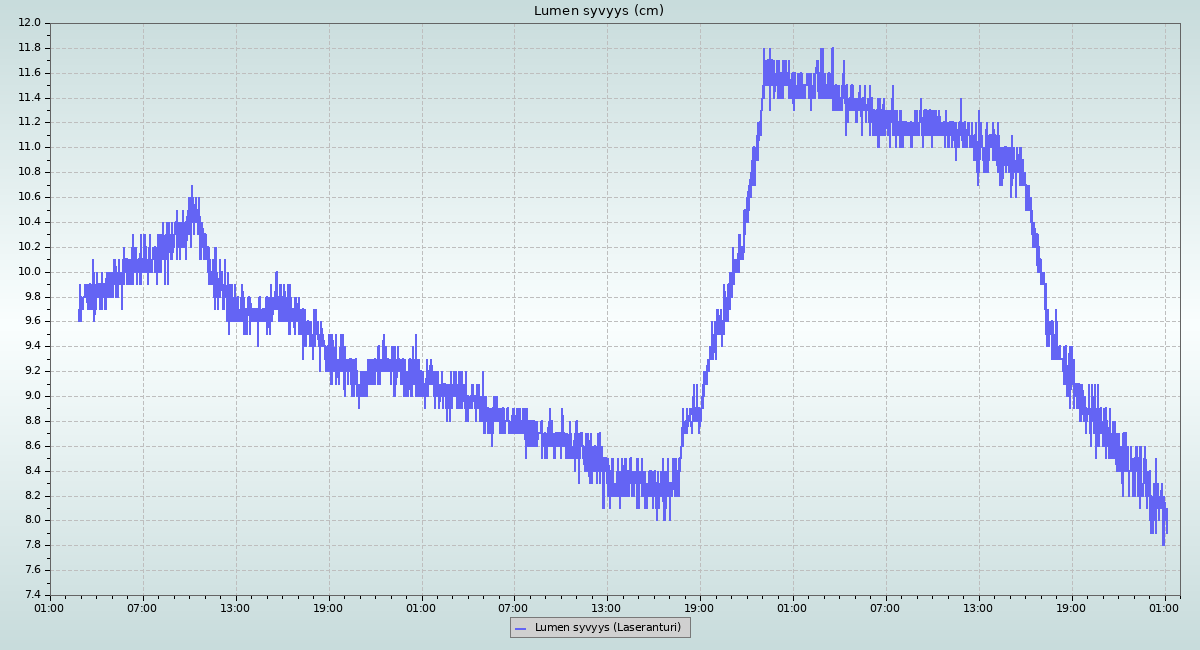
Task: Click the last 19:00 label on the time axis
Action: point(1071,607)
